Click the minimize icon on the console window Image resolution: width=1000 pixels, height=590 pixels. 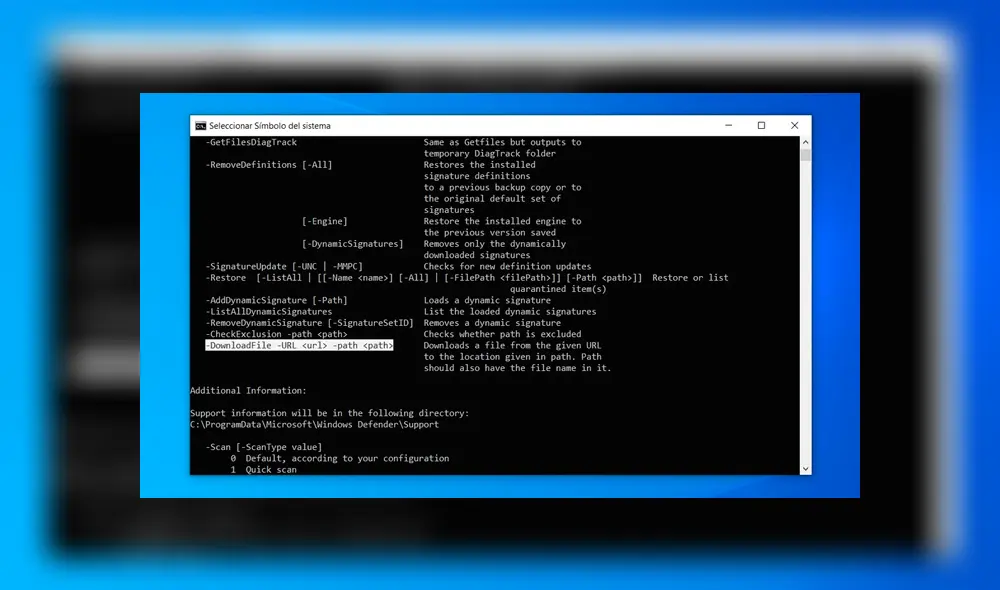point(728,125)
